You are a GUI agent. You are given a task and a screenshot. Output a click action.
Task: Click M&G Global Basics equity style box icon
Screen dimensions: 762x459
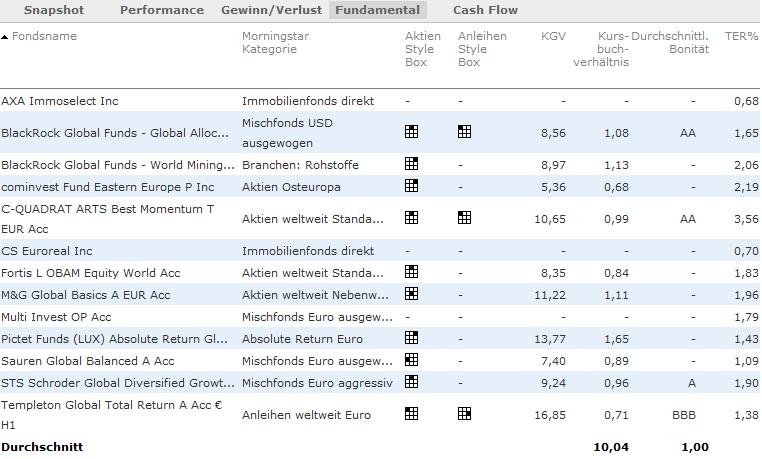tap(411, 294)
